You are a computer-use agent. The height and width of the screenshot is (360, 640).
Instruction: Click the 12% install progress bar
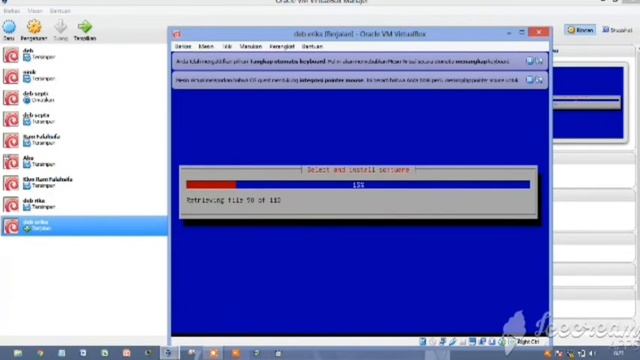point(358,185)
